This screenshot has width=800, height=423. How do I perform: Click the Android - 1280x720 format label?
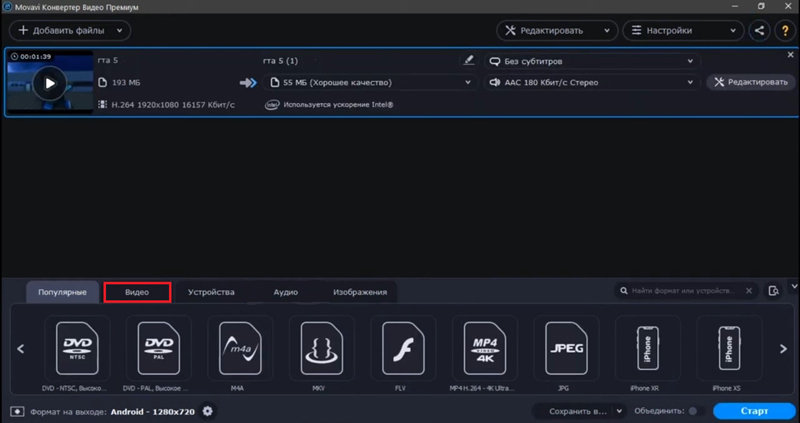click(x=153, y=411)
